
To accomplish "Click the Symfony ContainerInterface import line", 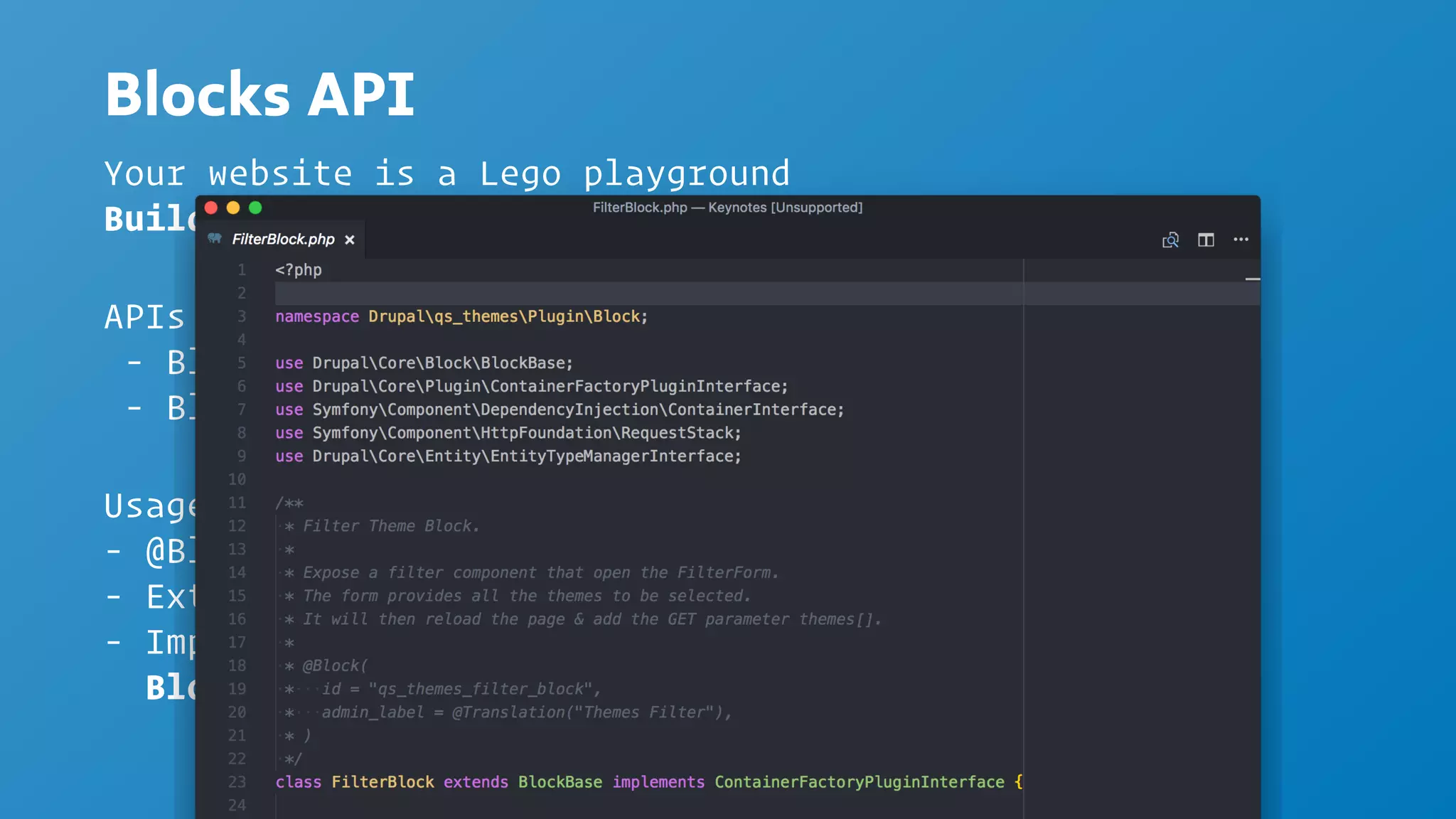I will point(579,409).
